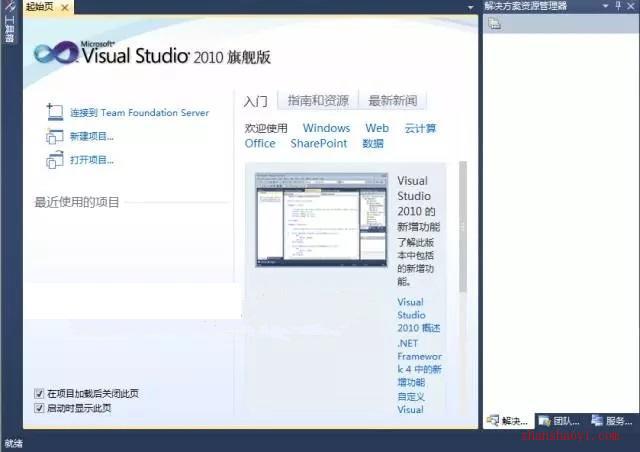Open 连接到 Team Foundation Server link
640x452 pixels.
click(139, 113)
